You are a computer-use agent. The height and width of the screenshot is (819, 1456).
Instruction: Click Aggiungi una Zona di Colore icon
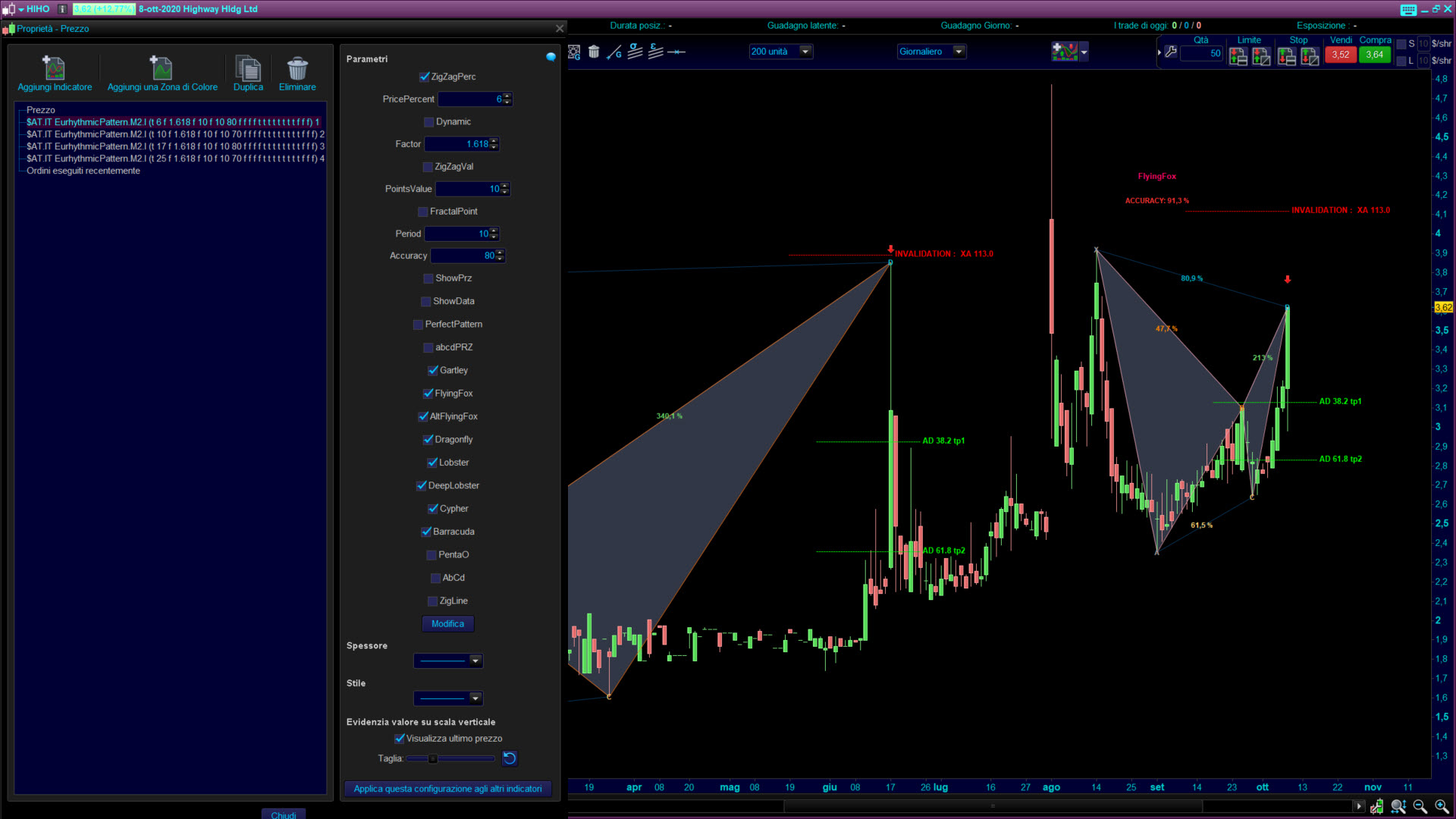click(x=162, y=69)
